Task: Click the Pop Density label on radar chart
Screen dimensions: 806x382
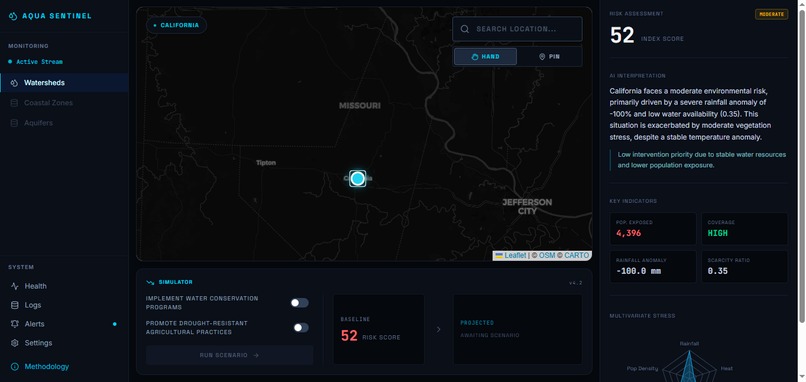Action: pyautogui.click(x=642, y=369)
